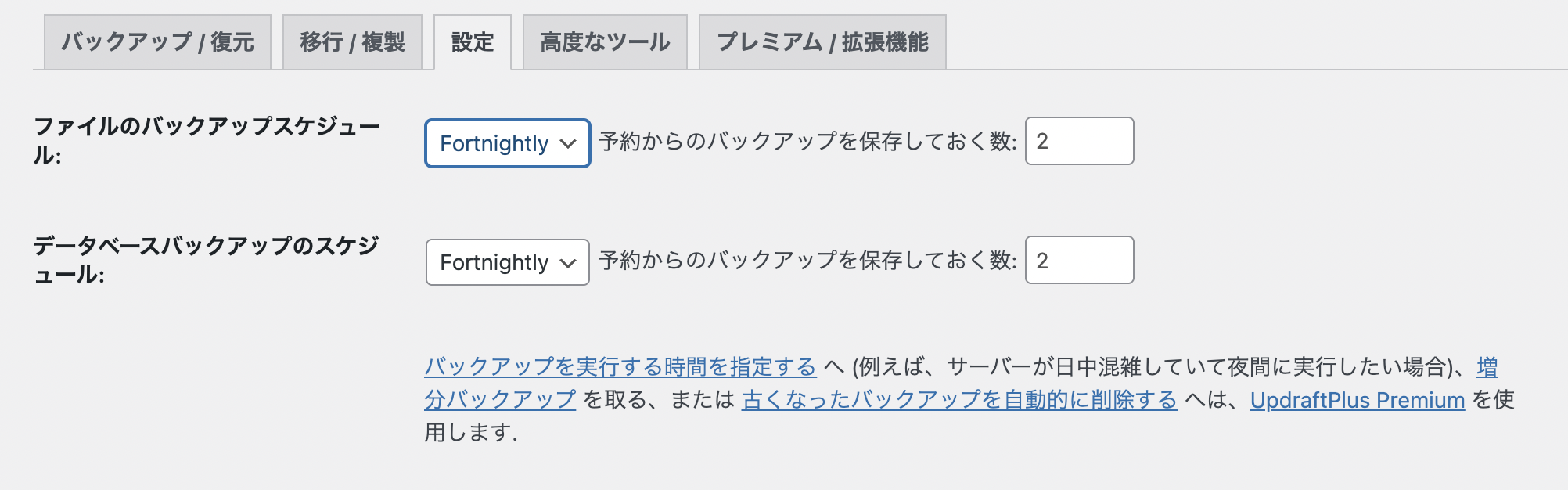The width and height of the screenshot is (1568, 490).
Task: Open the バックアップ / 復元 tab
Action: coord(157,42)
